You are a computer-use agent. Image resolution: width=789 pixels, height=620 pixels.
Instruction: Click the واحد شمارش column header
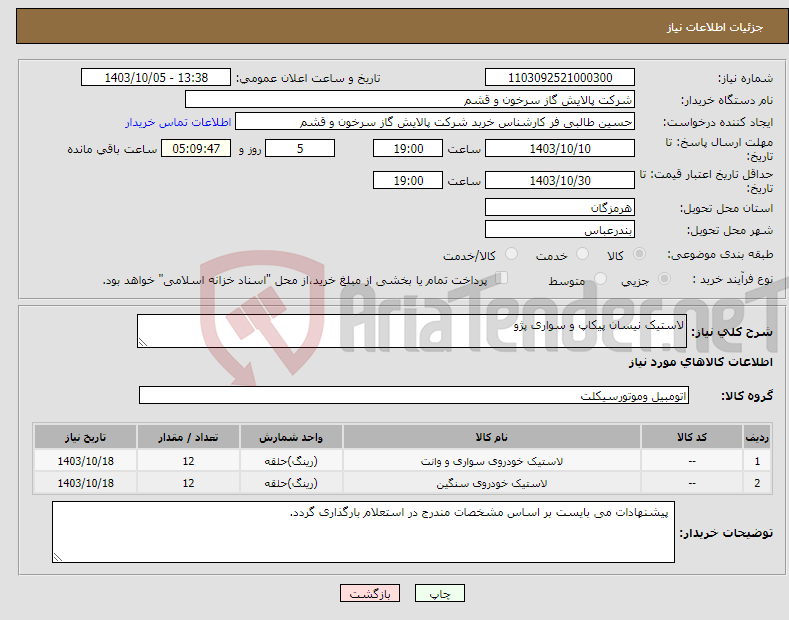tap(291, 437)
